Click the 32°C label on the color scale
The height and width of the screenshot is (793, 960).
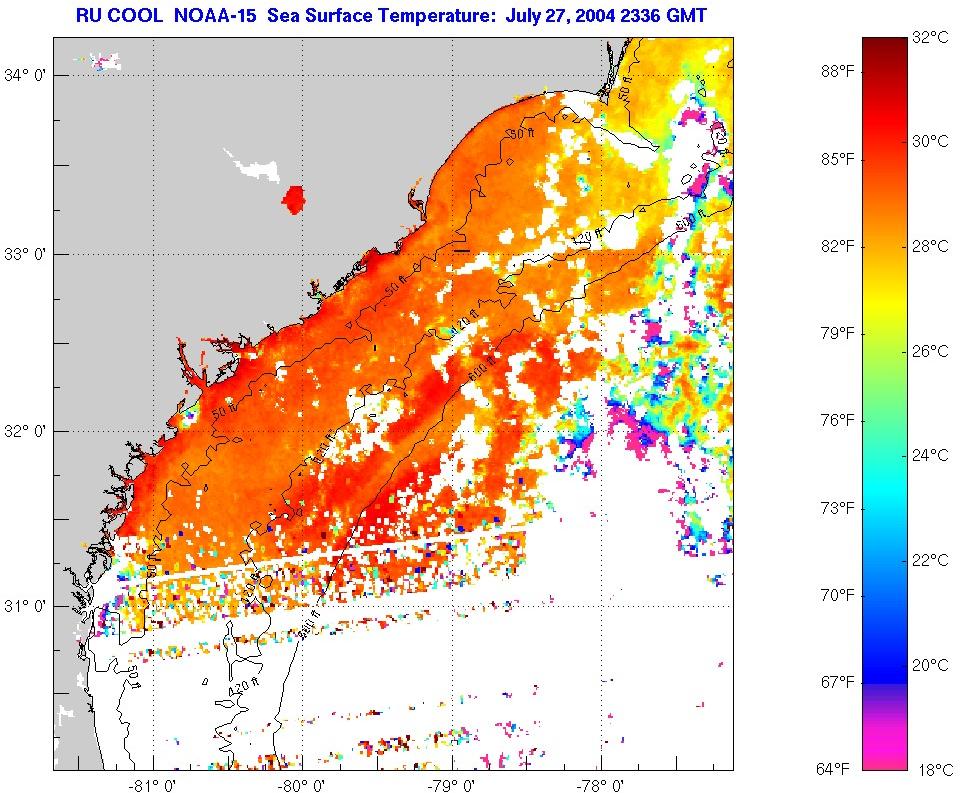coord(930,37)
